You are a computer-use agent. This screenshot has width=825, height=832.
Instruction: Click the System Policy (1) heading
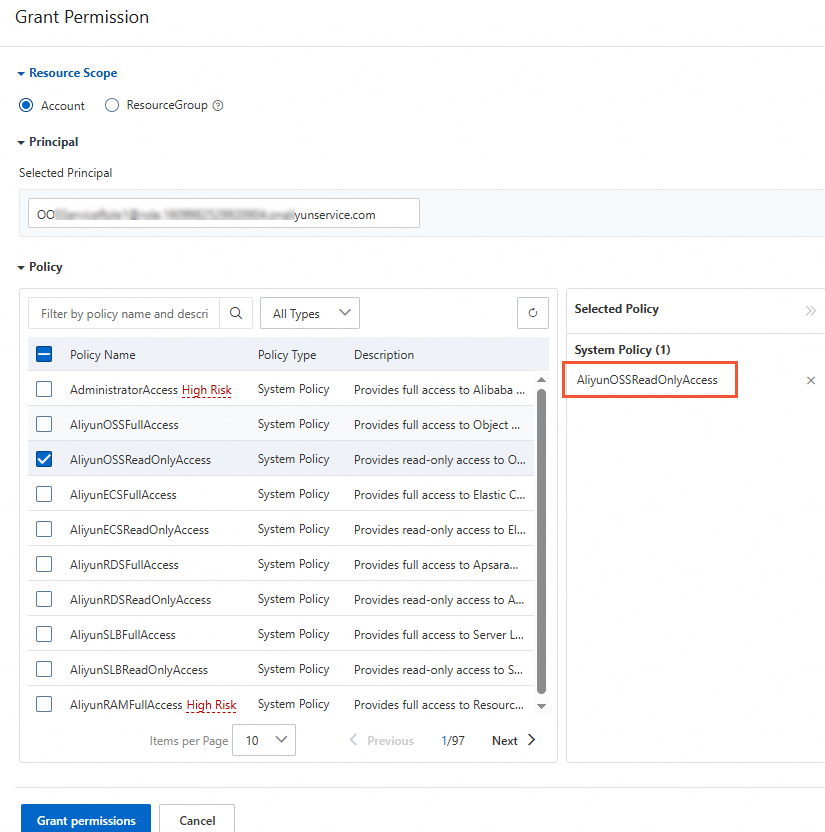point(622,350)
